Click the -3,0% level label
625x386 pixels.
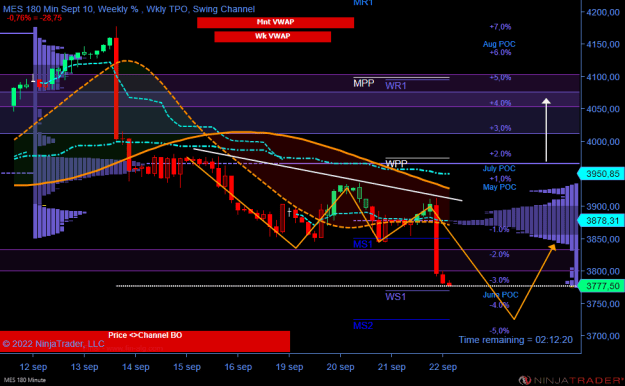point(499,280)
